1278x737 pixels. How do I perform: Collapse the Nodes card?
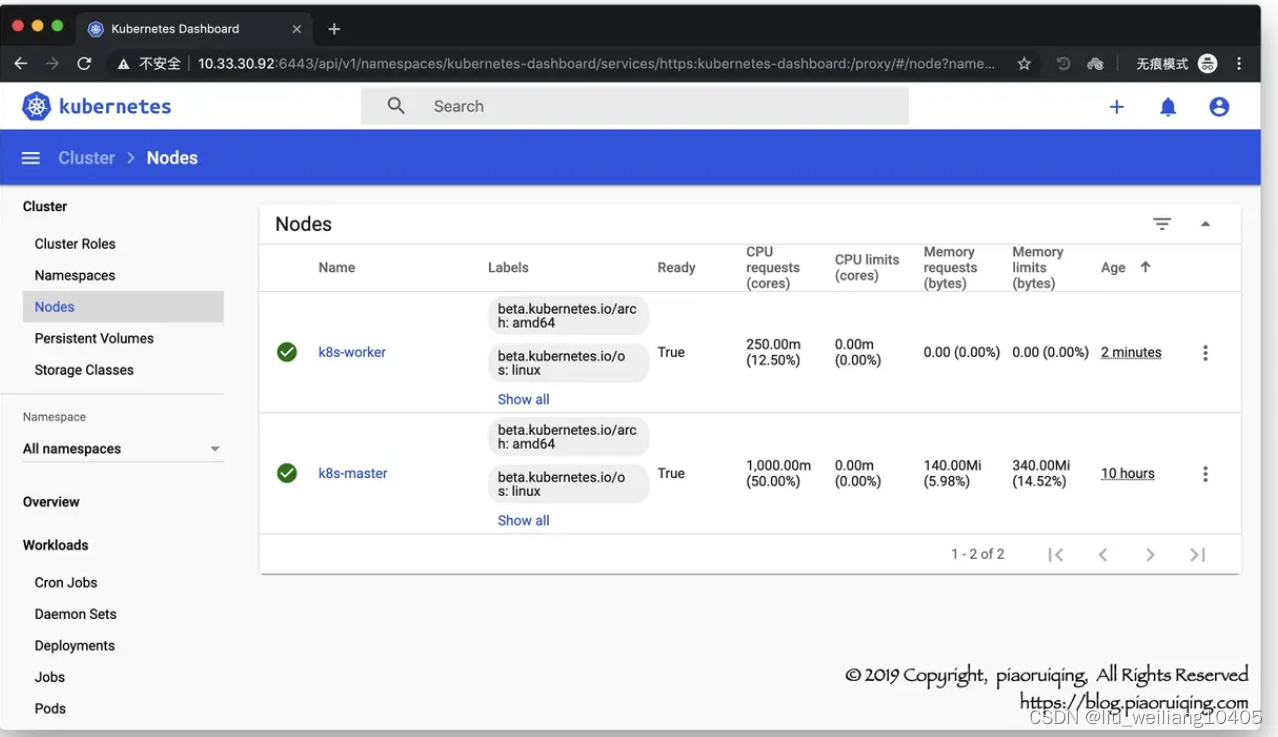coord(1205,224)
